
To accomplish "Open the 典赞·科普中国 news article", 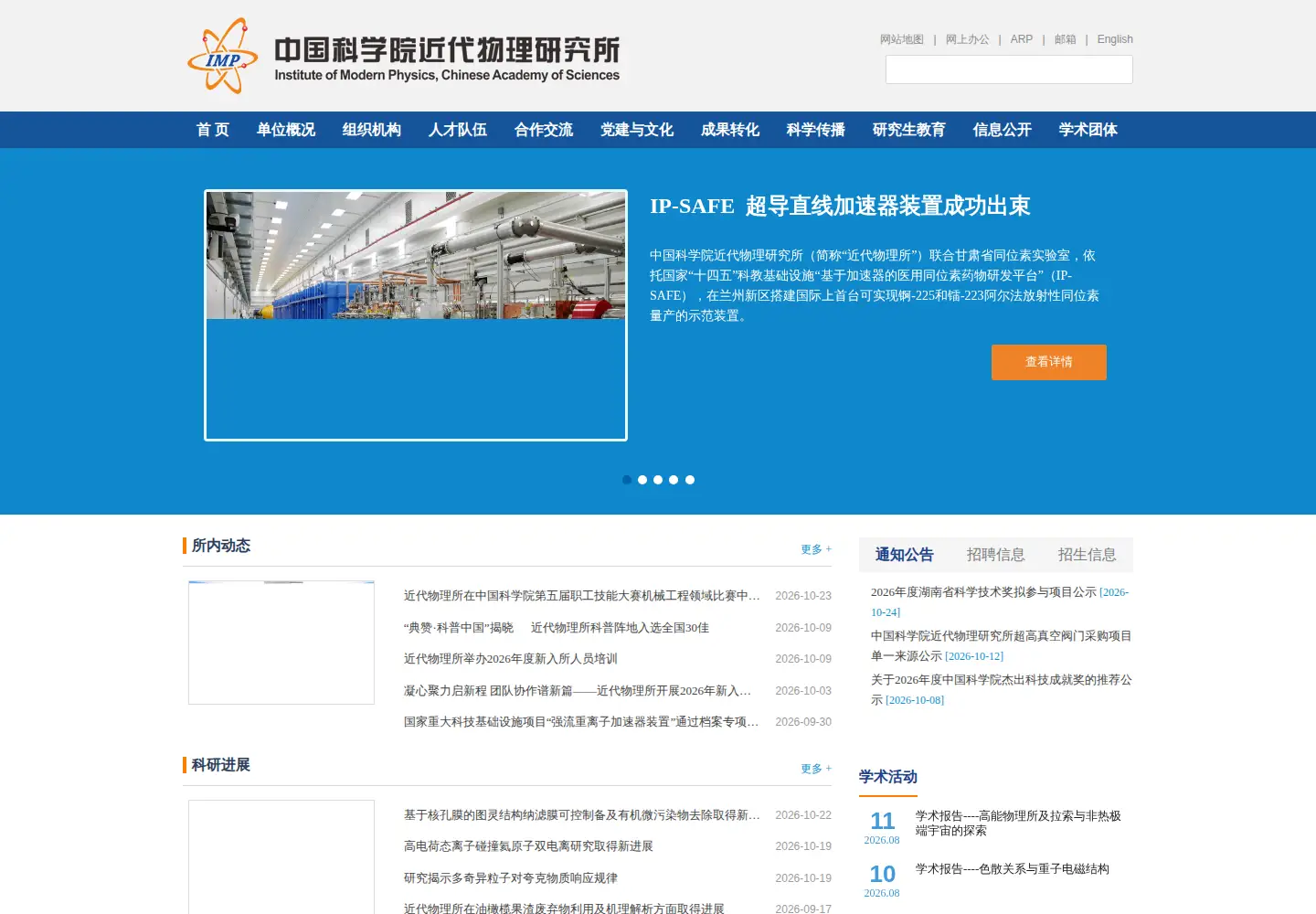I will coord(557,628).
